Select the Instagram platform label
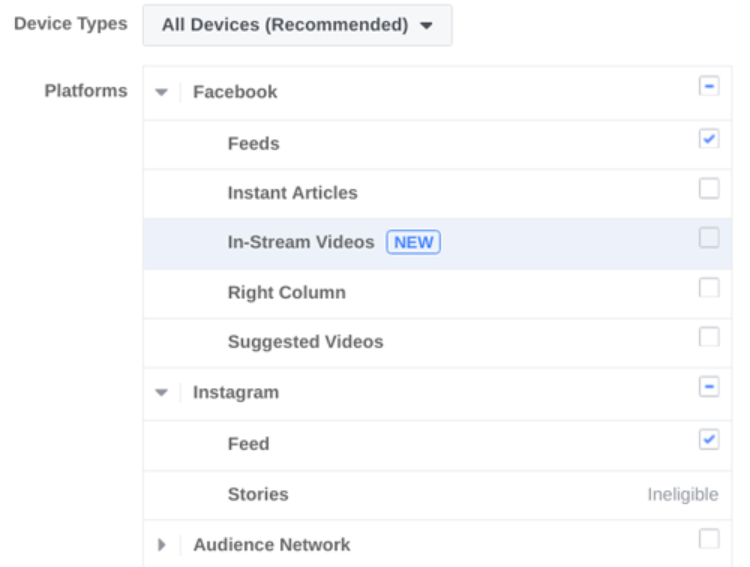The image size is (750, 567). pyautogui.click(x=236, y=392)
